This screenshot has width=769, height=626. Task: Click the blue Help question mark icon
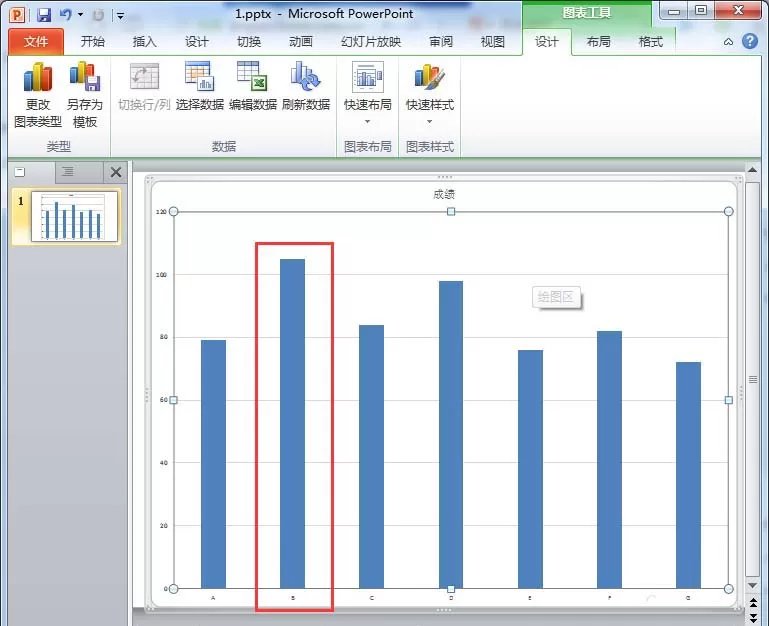(749, 41)
